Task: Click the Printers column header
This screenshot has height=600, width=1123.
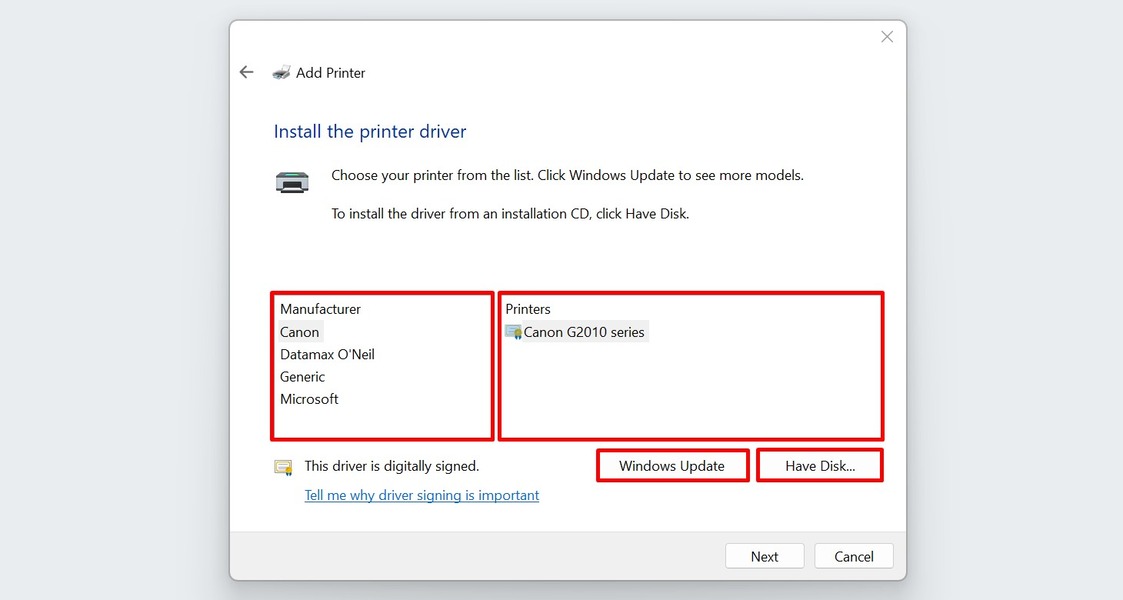Action: click(x=527, y=309)
